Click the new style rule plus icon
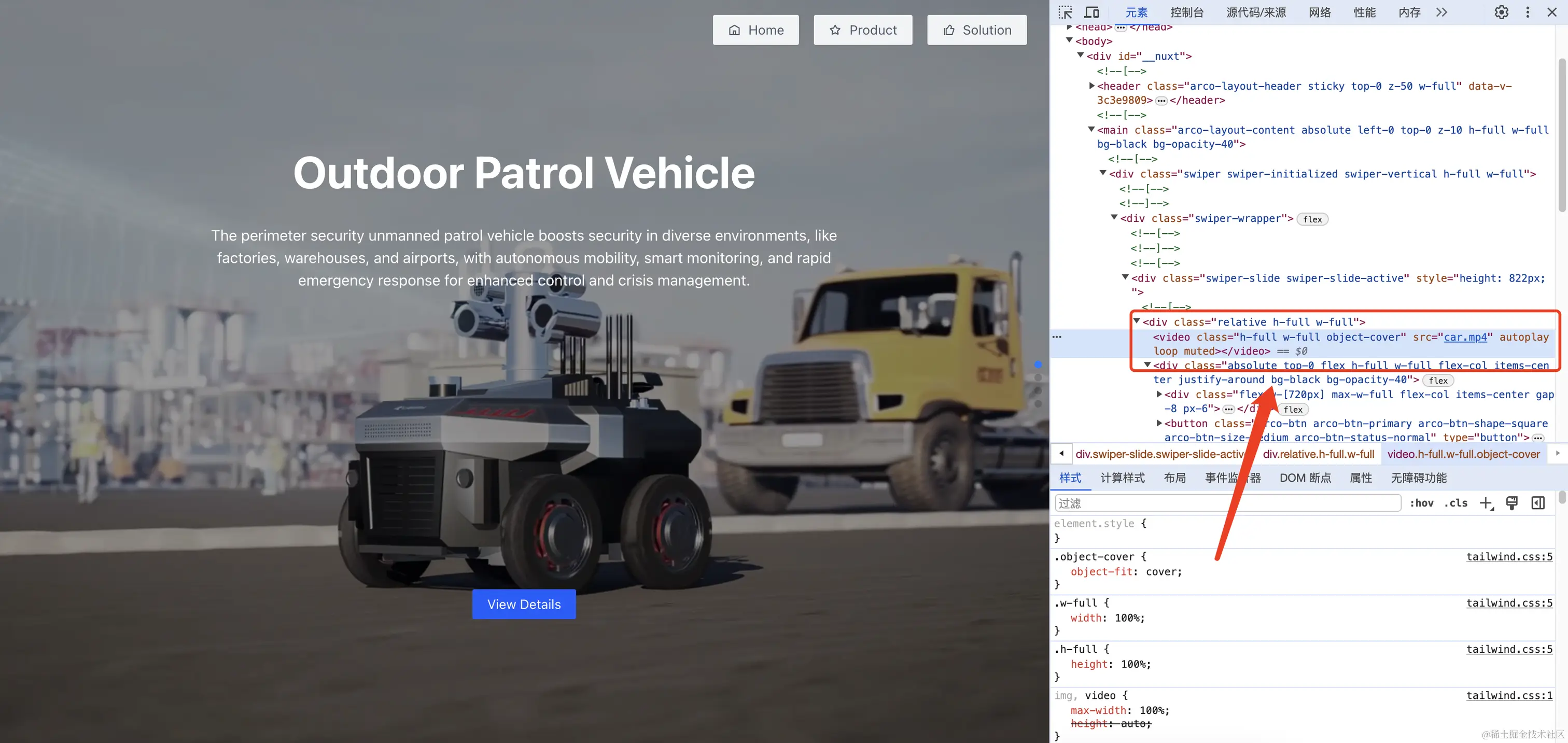1568x743 pixels. (x=1486, y=503)
